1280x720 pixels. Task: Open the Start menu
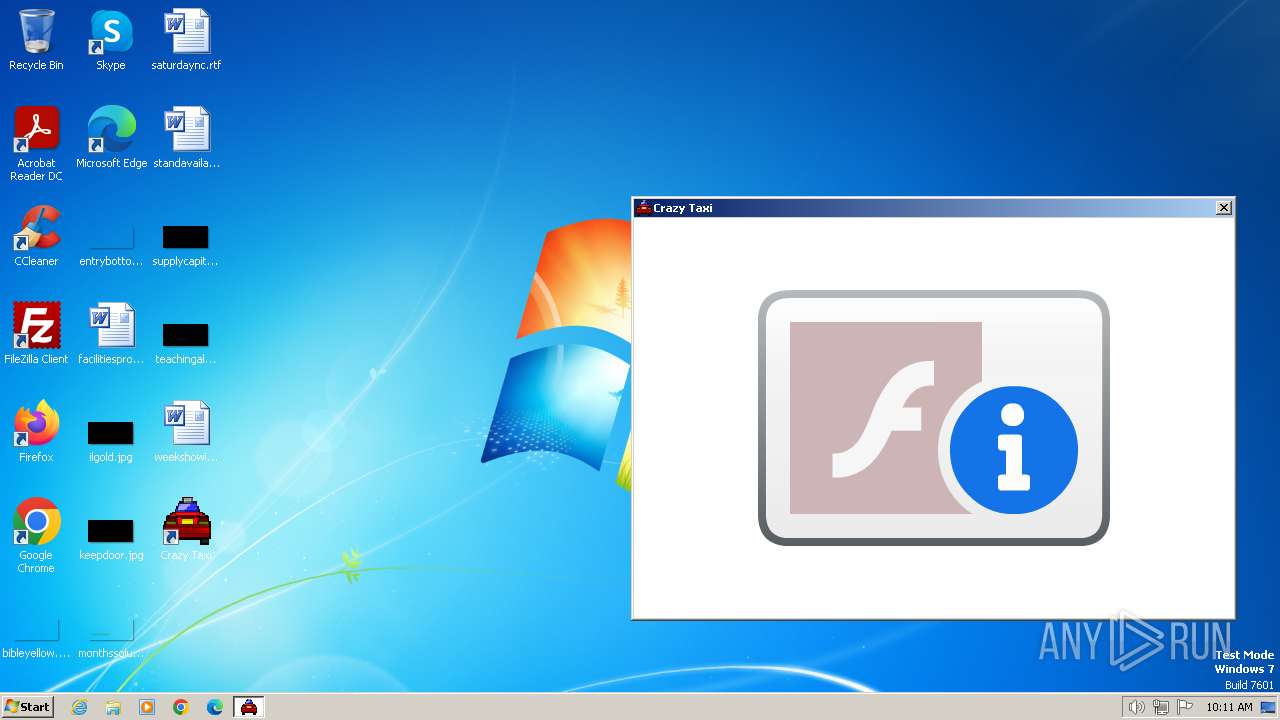click(x=27, y=707)
